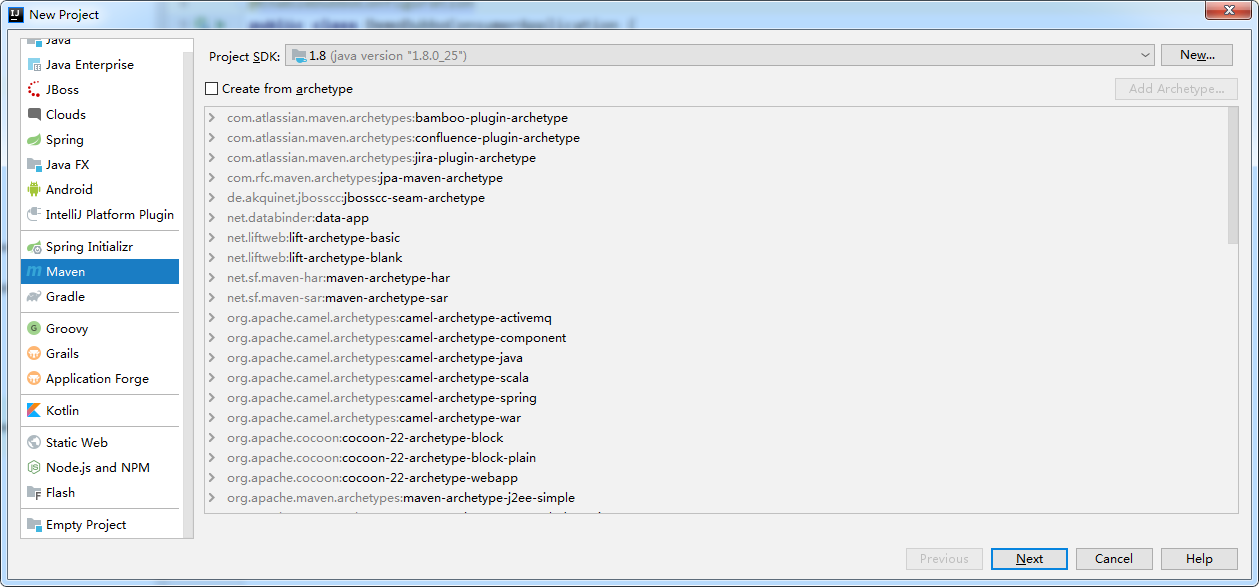Screen dimensions: 1259x587
Task: Select Kotlin project type label
Action: pyautogui.click(x=62, y=411)
